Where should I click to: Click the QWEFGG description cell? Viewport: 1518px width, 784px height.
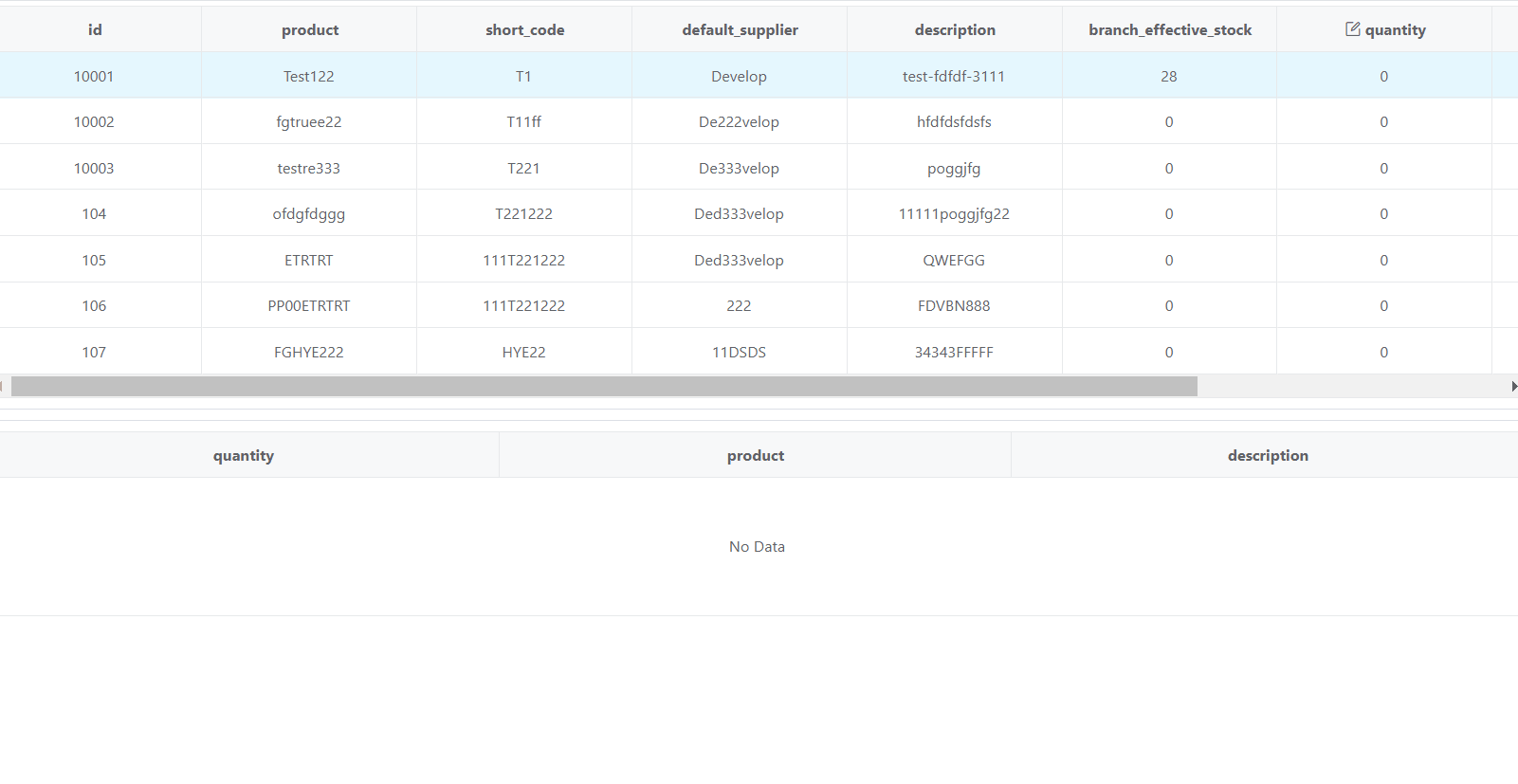coord(954,260)
